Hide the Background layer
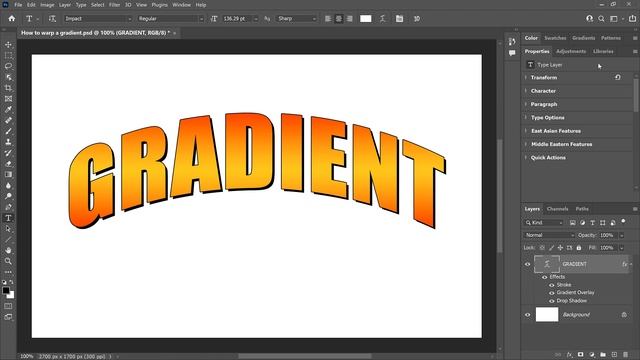 click(527, 315)
